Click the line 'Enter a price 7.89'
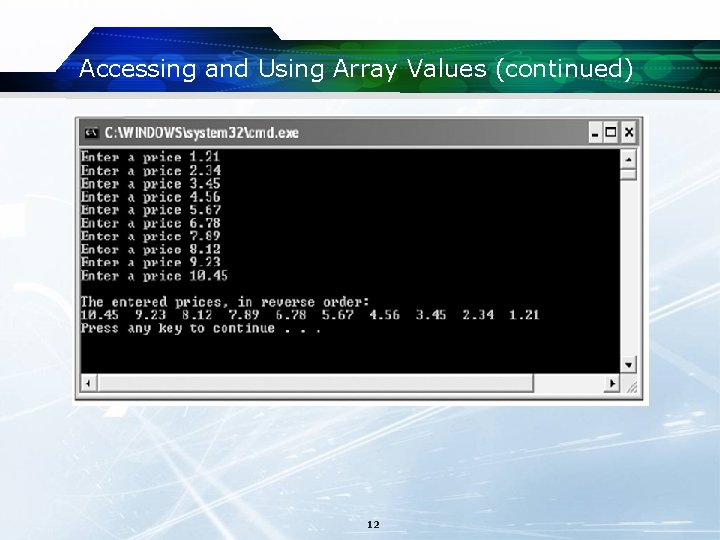Screen dimensions: 720x540 [x=151, y=236]
